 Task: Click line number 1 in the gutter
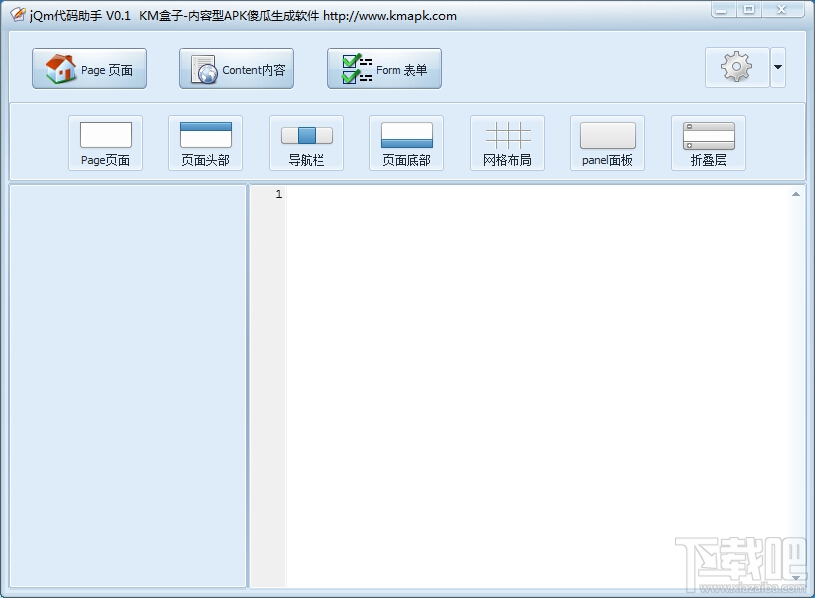pyautogui.click(x=279, y=194)
